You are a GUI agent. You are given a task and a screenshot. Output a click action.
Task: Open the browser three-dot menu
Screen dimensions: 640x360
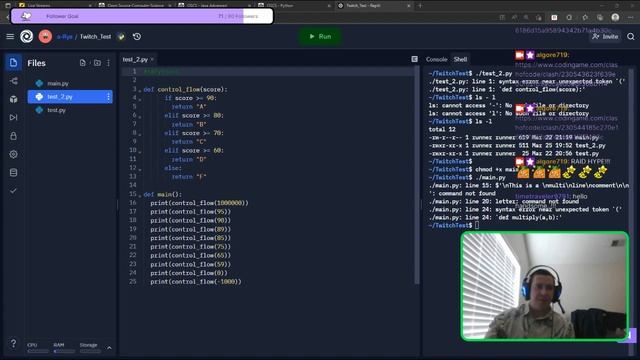(631, 17)
